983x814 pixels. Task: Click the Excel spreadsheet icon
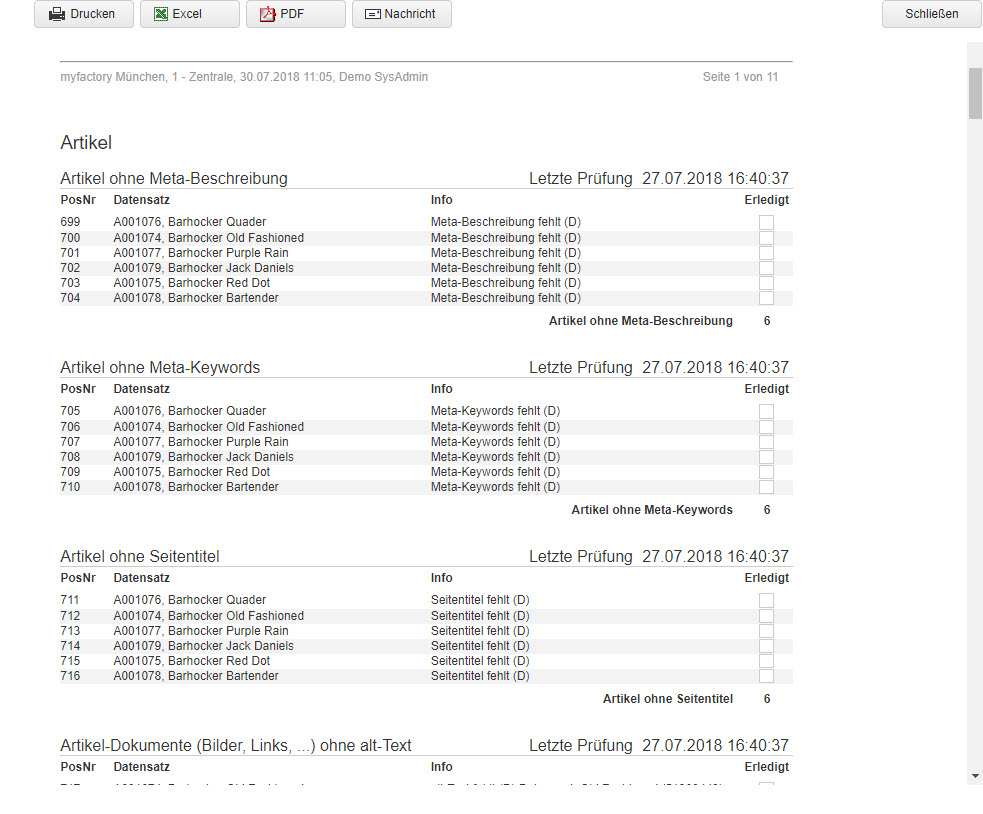162,14
